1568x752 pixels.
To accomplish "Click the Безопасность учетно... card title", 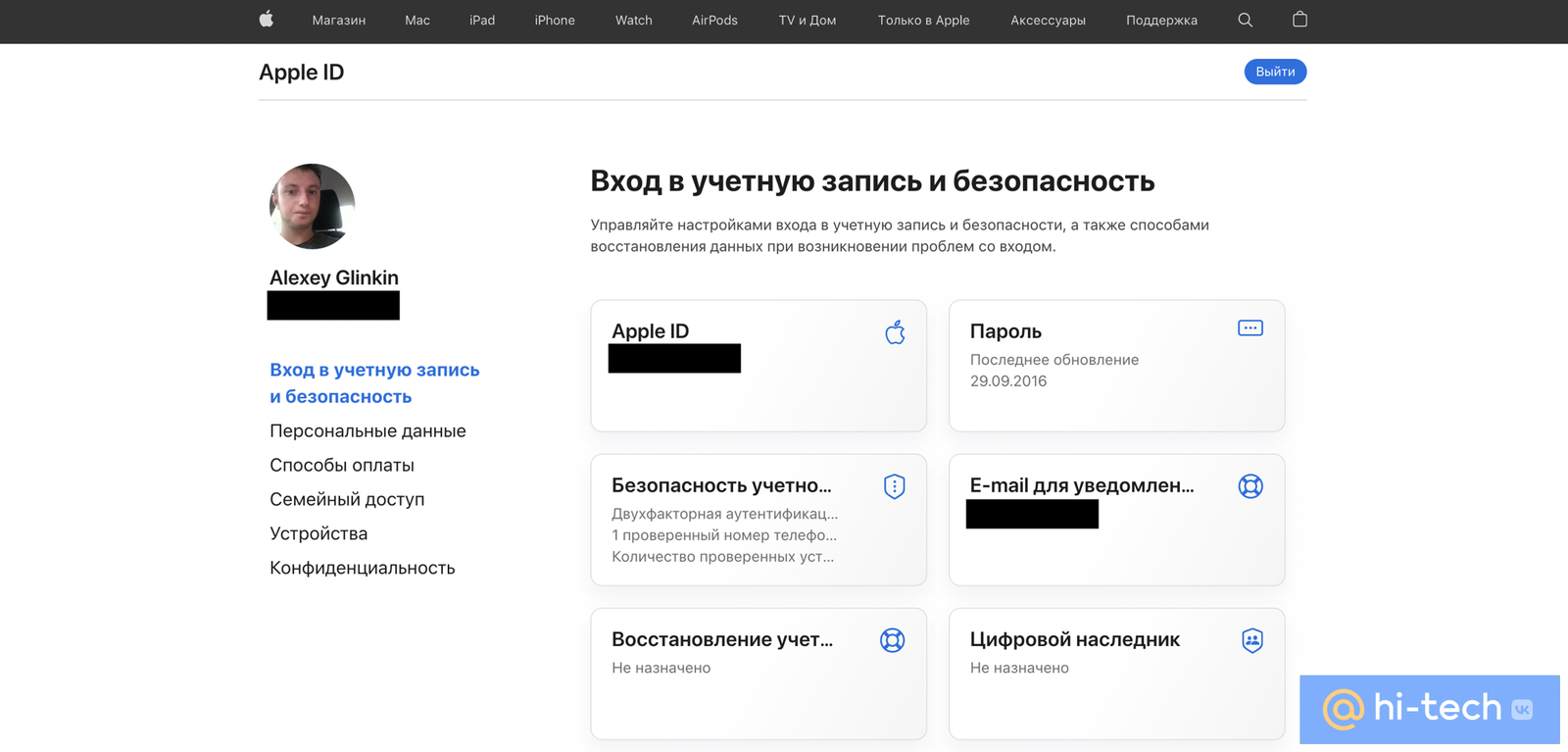I will tap(721, 485).
